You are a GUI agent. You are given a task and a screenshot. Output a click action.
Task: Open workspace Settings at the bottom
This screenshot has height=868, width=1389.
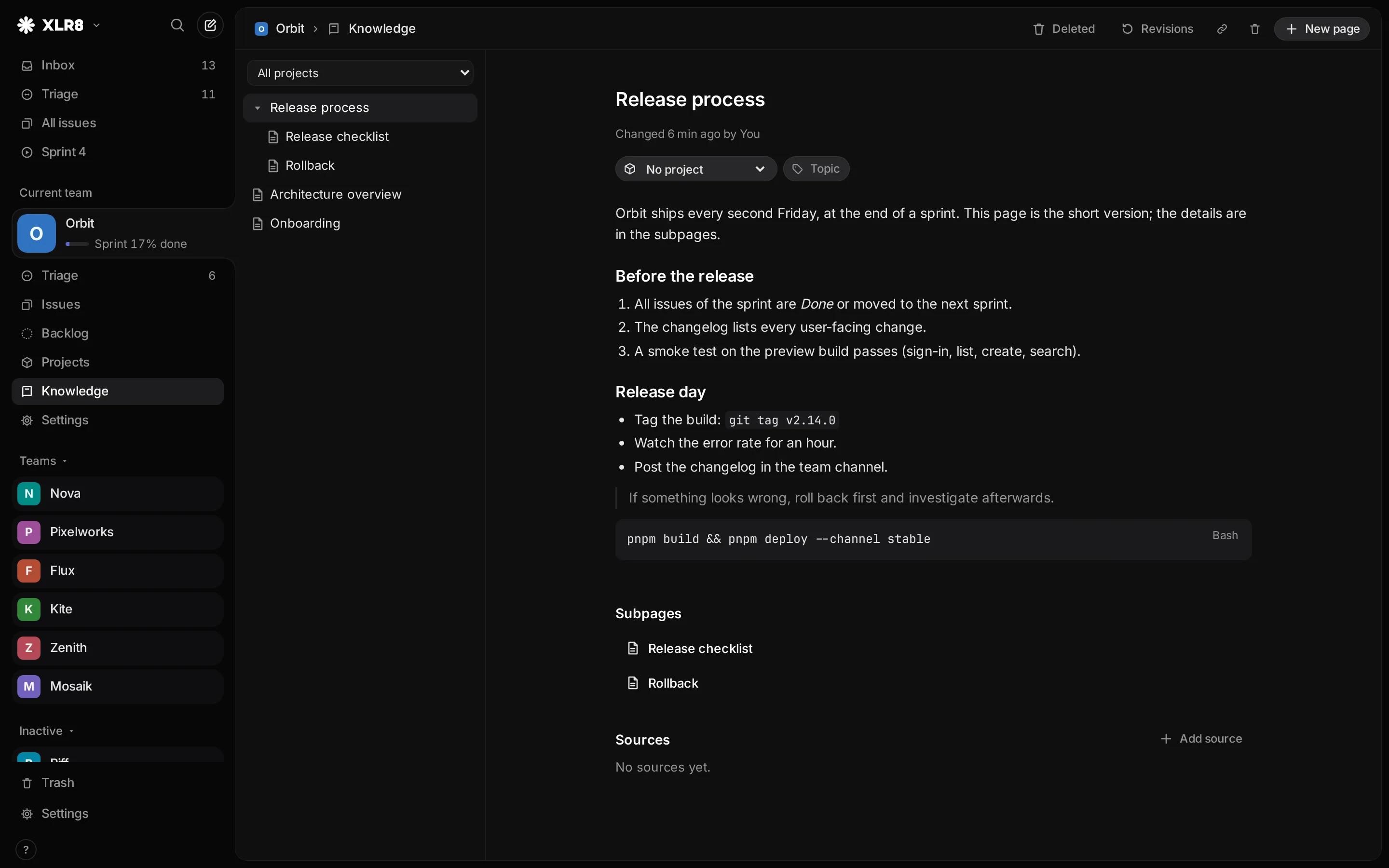tap(118, 814)
